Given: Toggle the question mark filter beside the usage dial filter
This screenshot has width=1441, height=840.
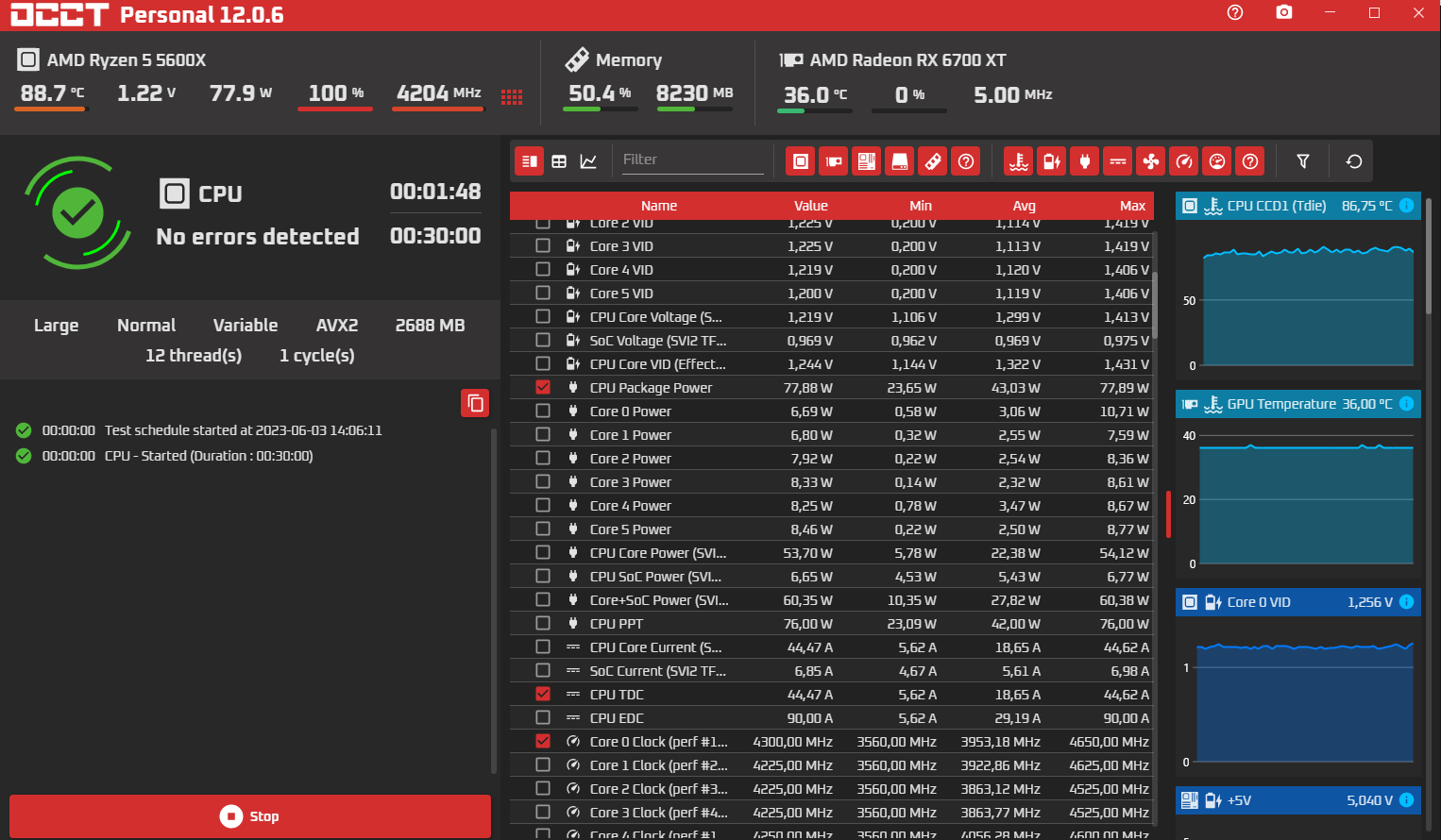Looking at the screenshot, I should [x=1250, y=161].
